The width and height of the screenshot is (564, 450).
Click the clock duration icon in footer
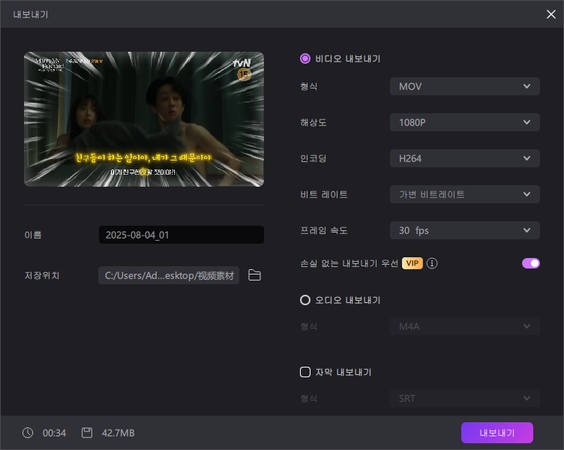[x=28, y=433]
